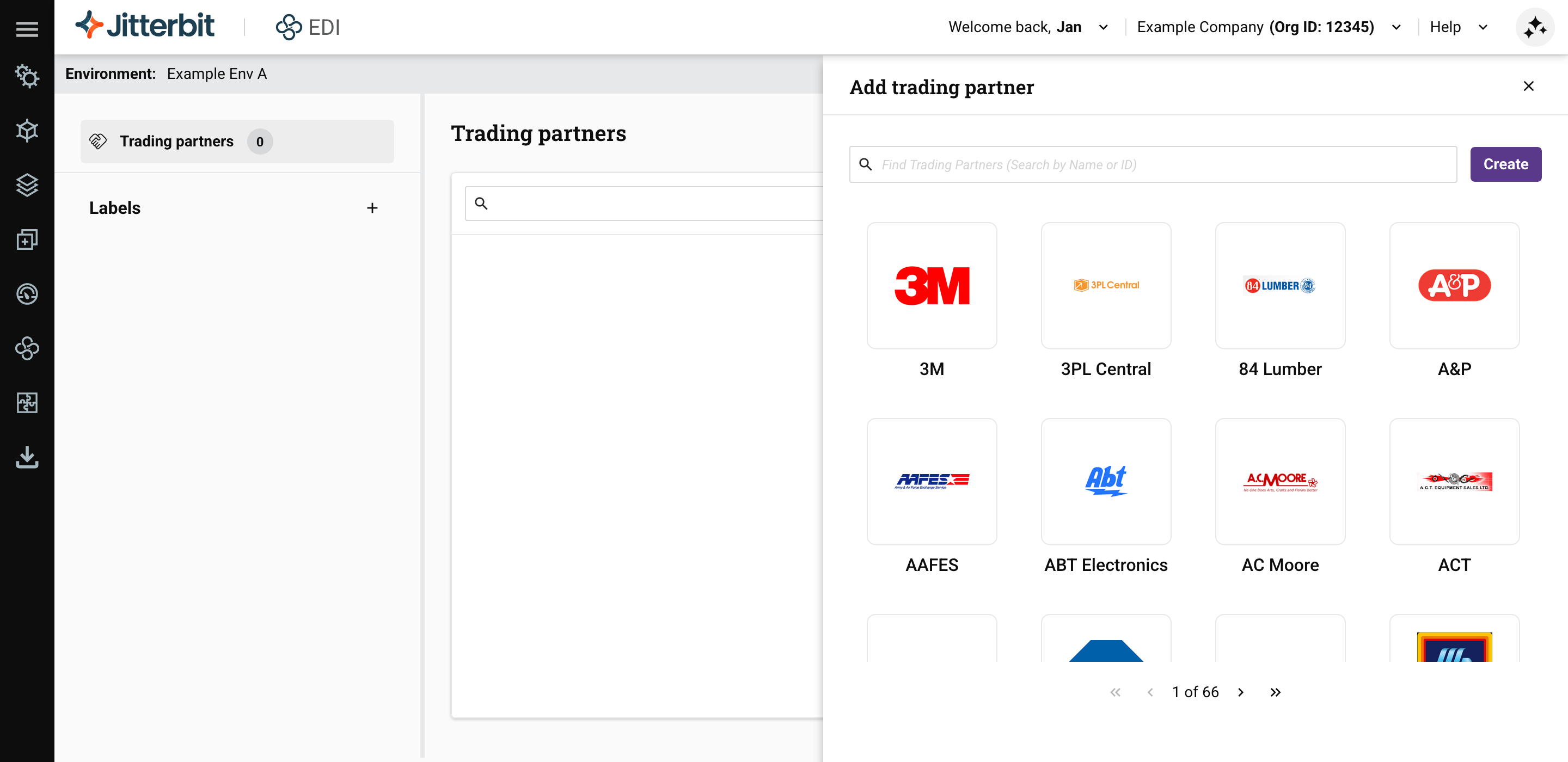Expand the user menu next to Jan
Viewport: 1568px width, 762px height.
point(1104,27)
